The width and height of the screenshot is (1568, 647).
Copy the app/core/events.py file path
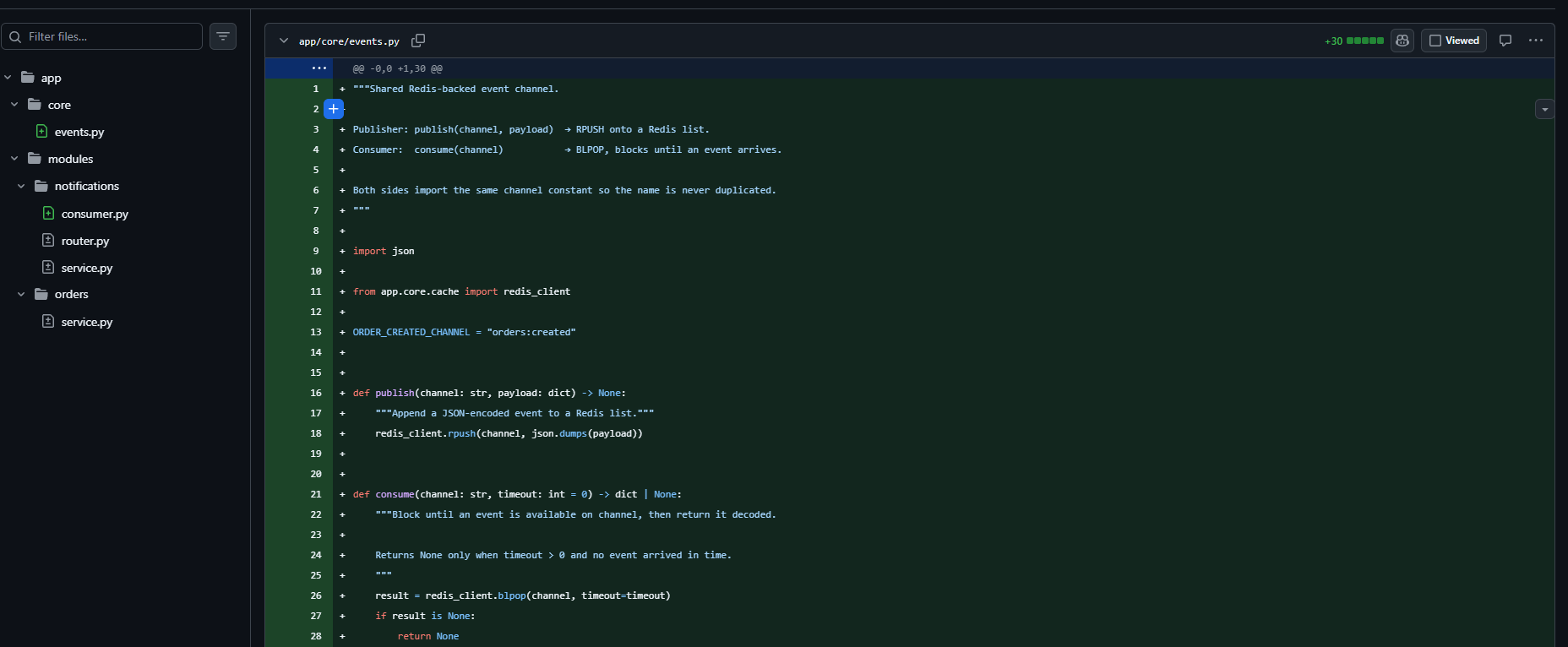click(x=418, y=41)
